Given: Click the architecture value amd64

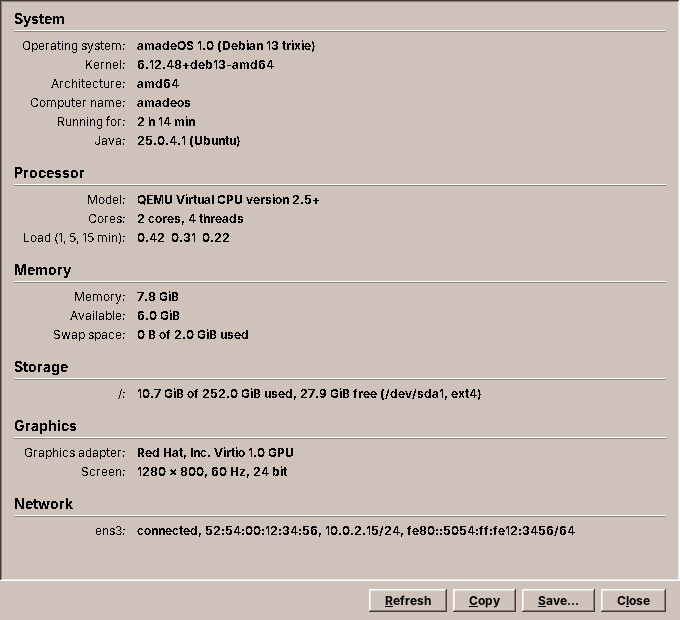Looking at the screenshot, I should click(158, 84).
